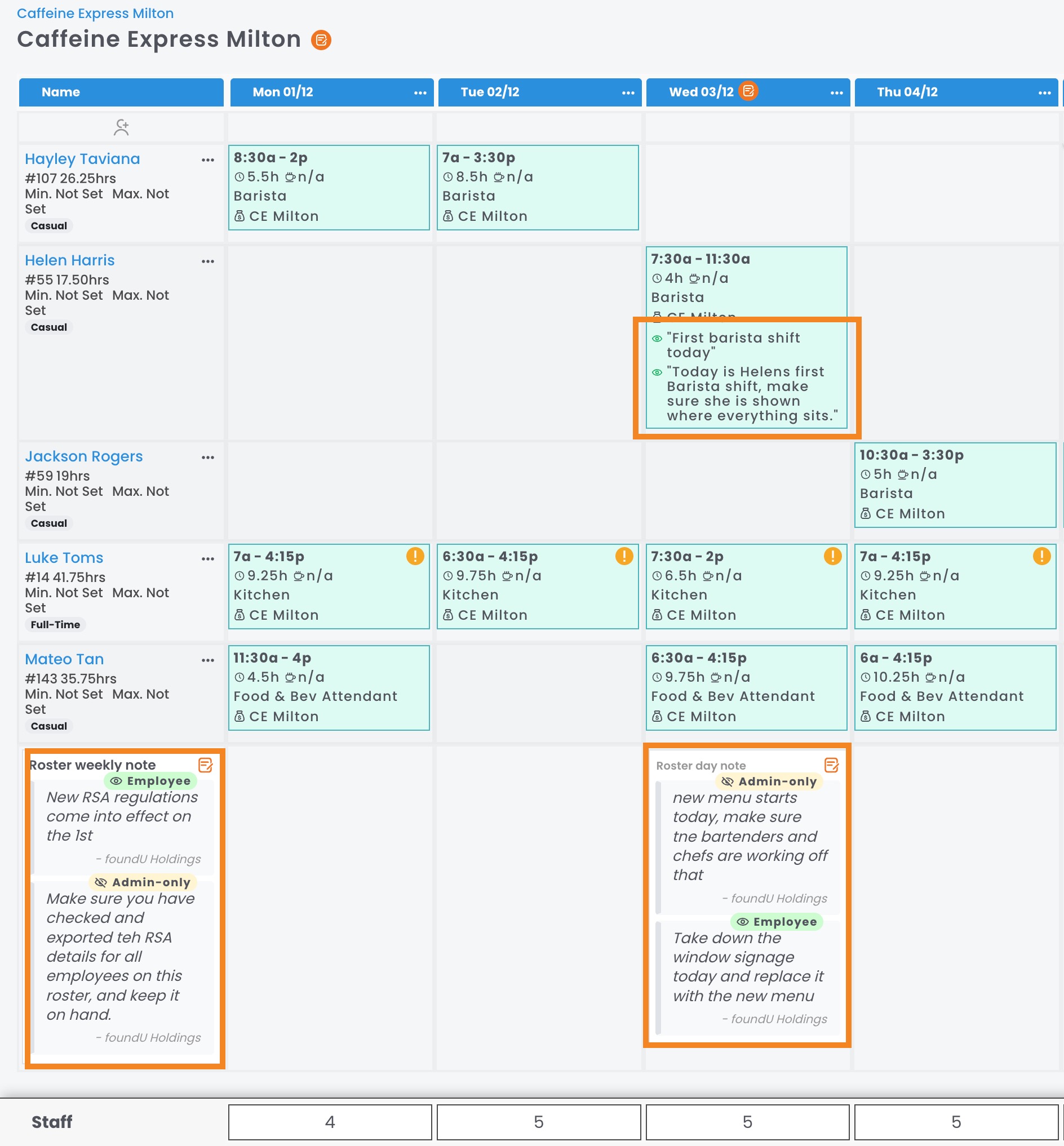This screenshot has width=1064, height=1146.
Task: Open the three-dot menu for Mateo Tan
Action: [x=208, y=660]
